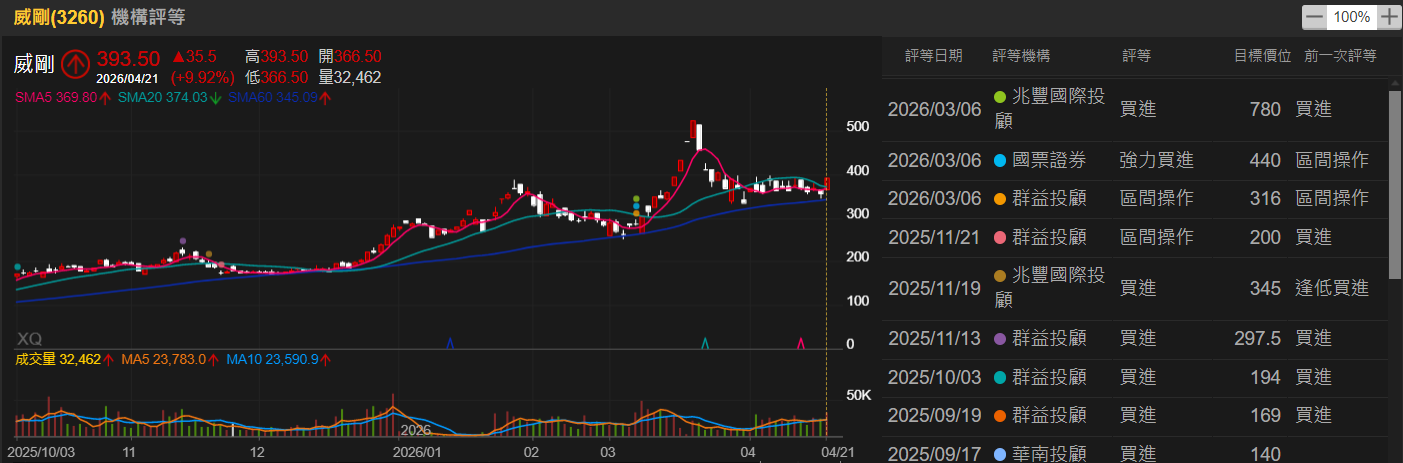This screenshot has height=463, width=1403.
Task: Click the teal triangle marker on the chart axis
Action: 706,344
